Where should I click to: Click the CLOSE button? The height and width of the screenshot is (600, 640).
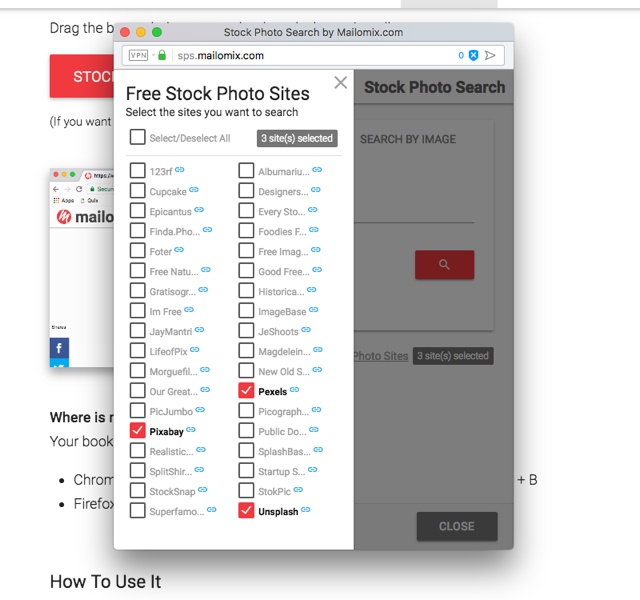(457, 526)
